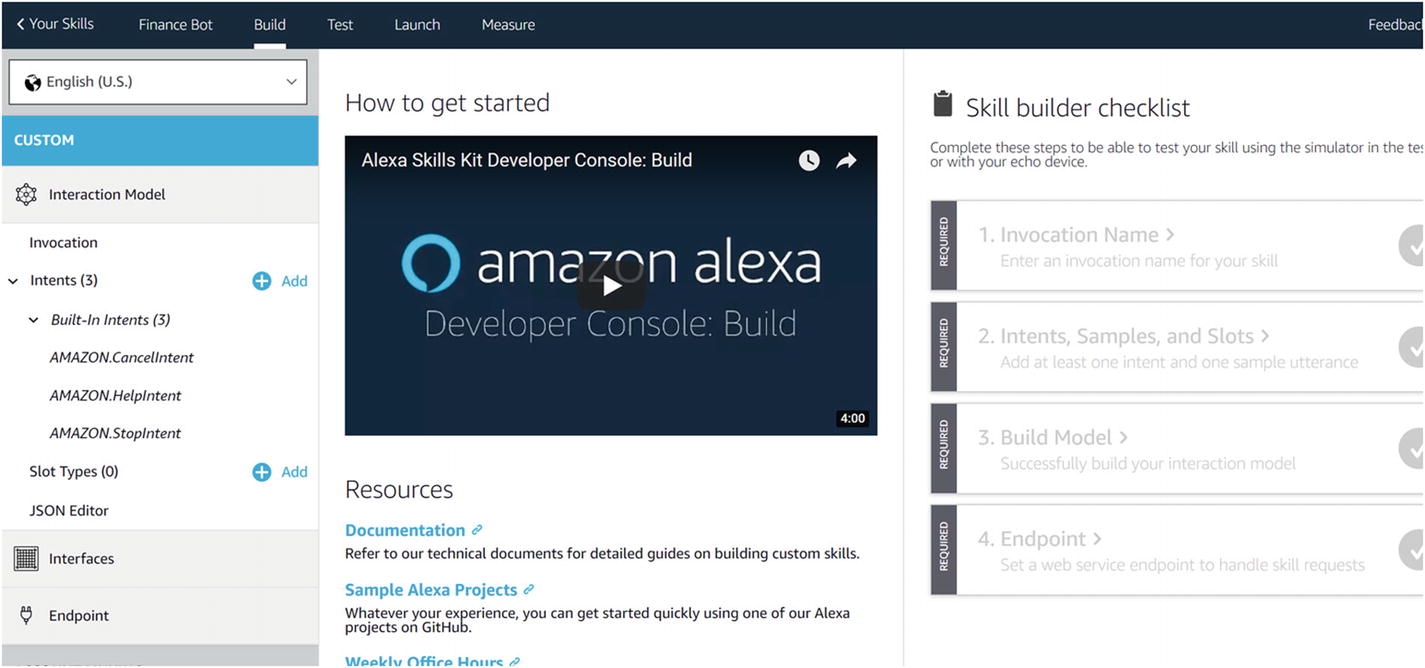Open checklist step 2. Intents, Samples, and Slots

[1124, 336]
